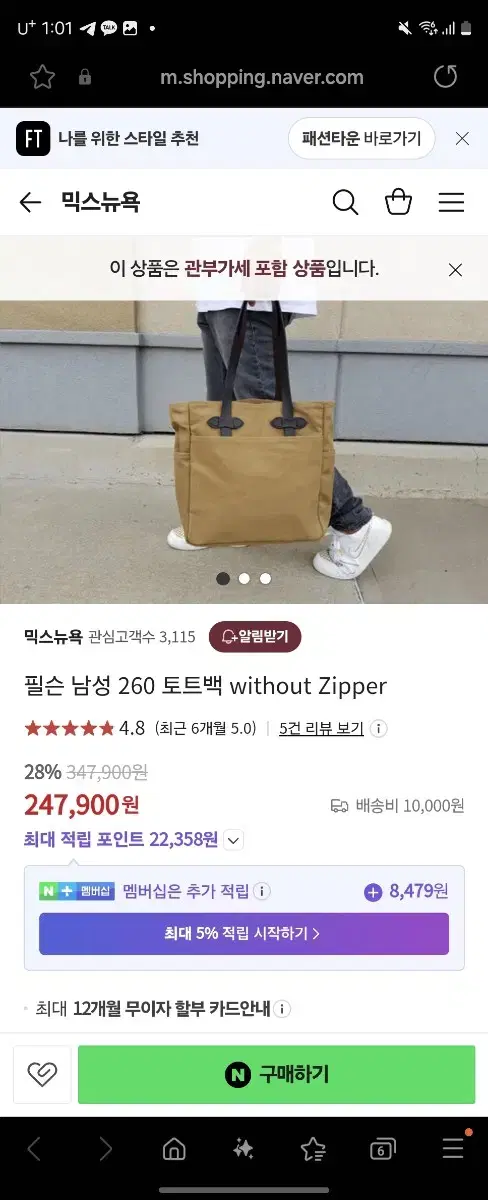Add product to wishlist heart button
Viewport: 488px width, 1200px height.
(x=42, y=1075)
